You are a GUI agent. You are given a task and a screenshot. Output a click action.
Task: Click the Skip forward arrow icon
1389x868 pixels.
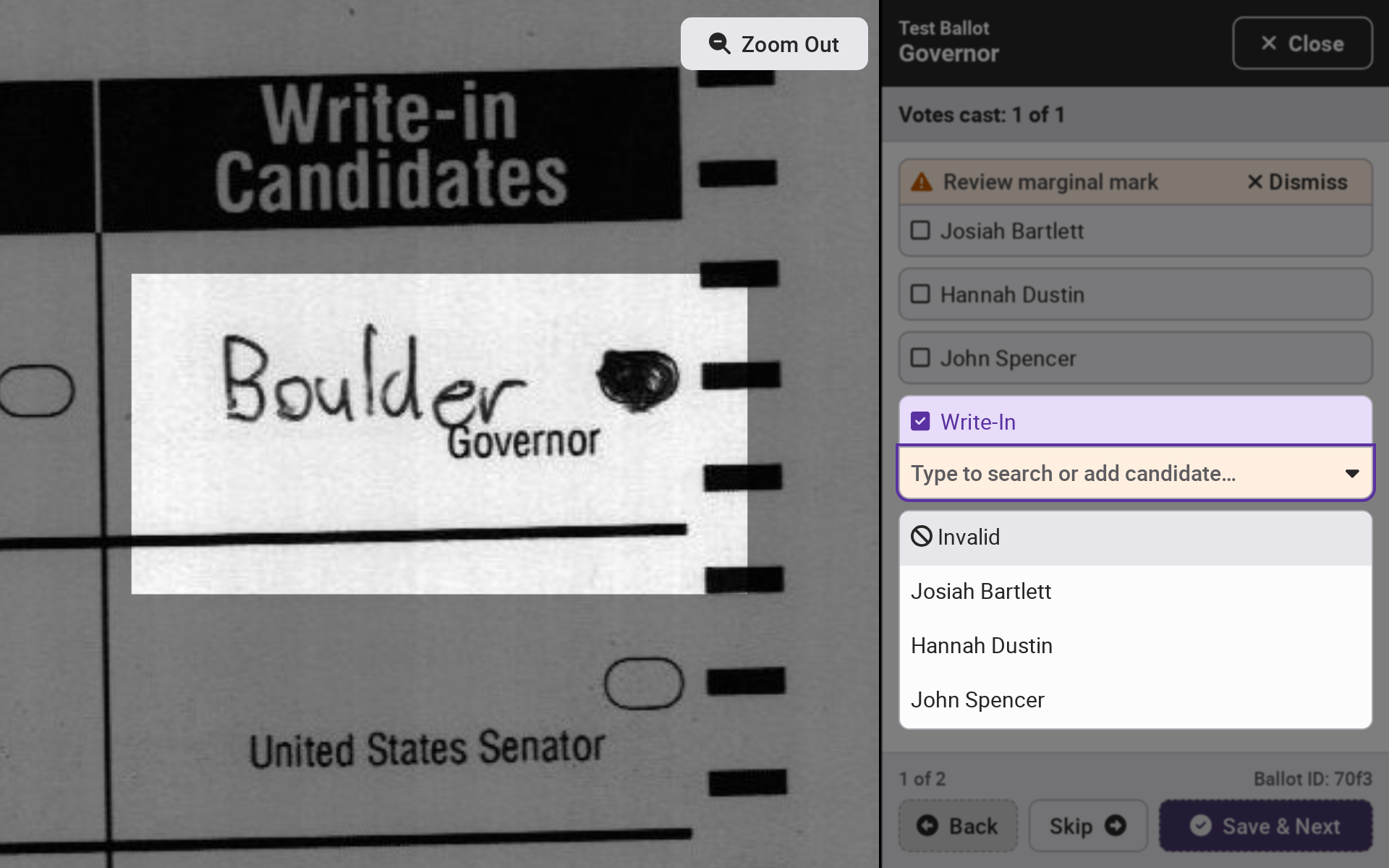pos(1116,825)
